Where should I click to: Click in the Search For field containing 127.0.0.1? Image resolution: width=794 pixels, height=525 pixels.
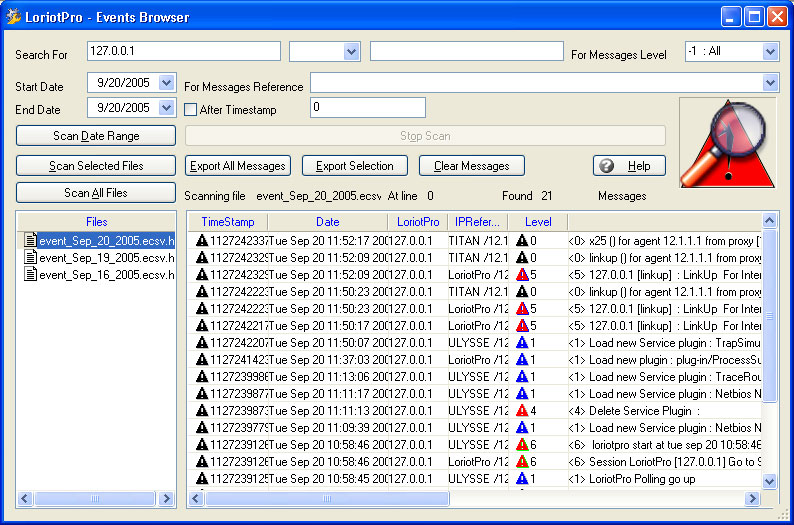click(x=184, y=51)
